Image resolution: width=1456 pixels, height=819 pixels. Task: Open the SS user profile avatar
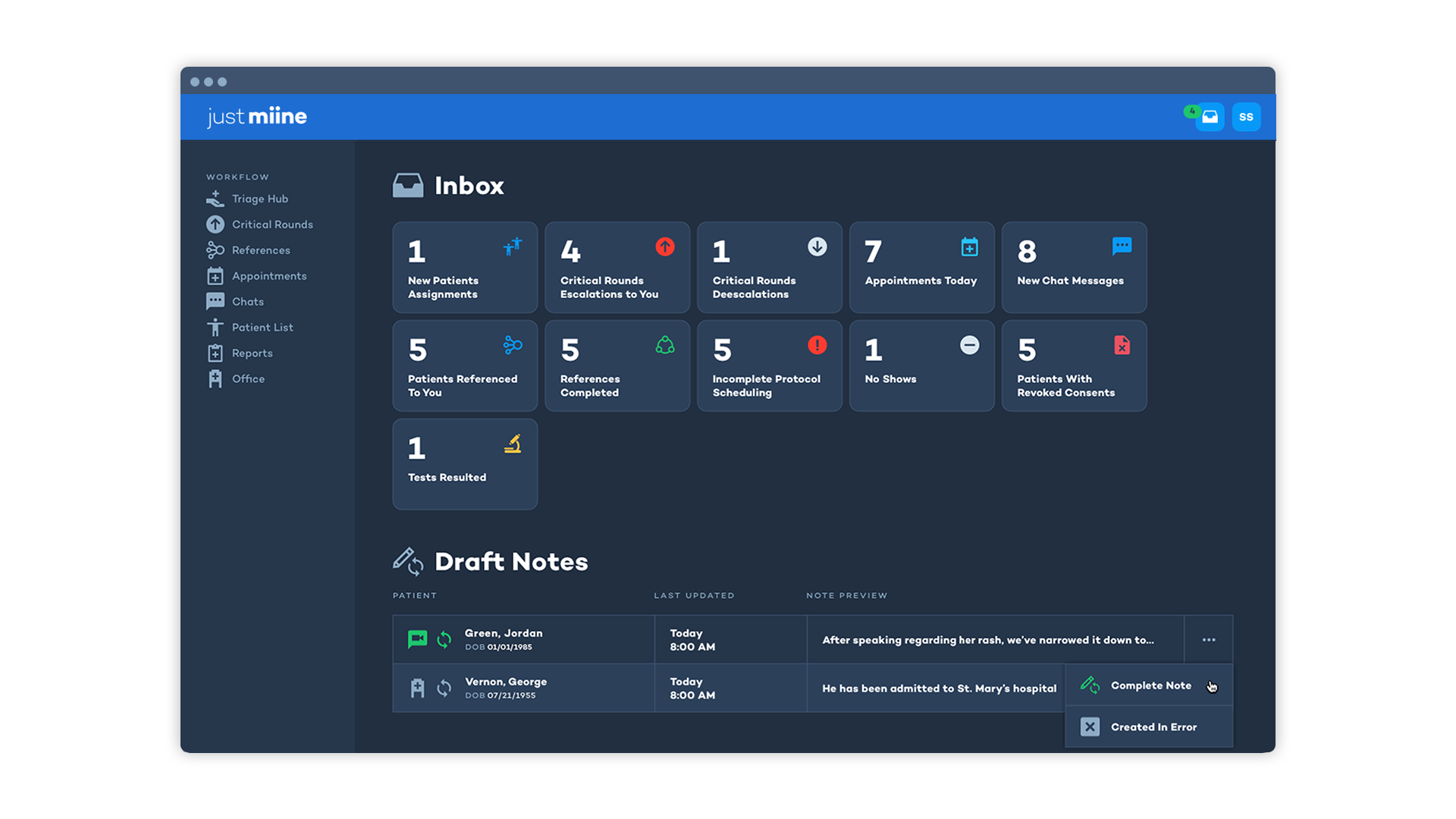click(x=1246, y=117)
